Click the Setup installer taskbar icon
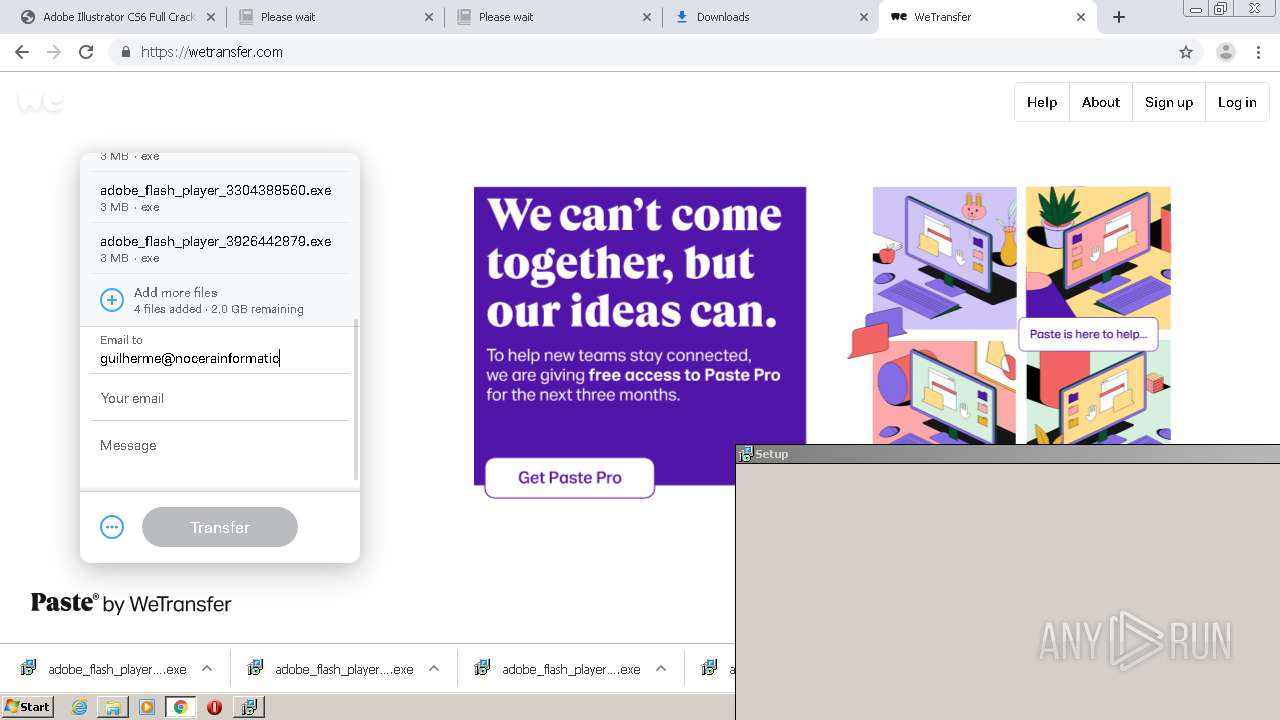 (x=248, y=707)
